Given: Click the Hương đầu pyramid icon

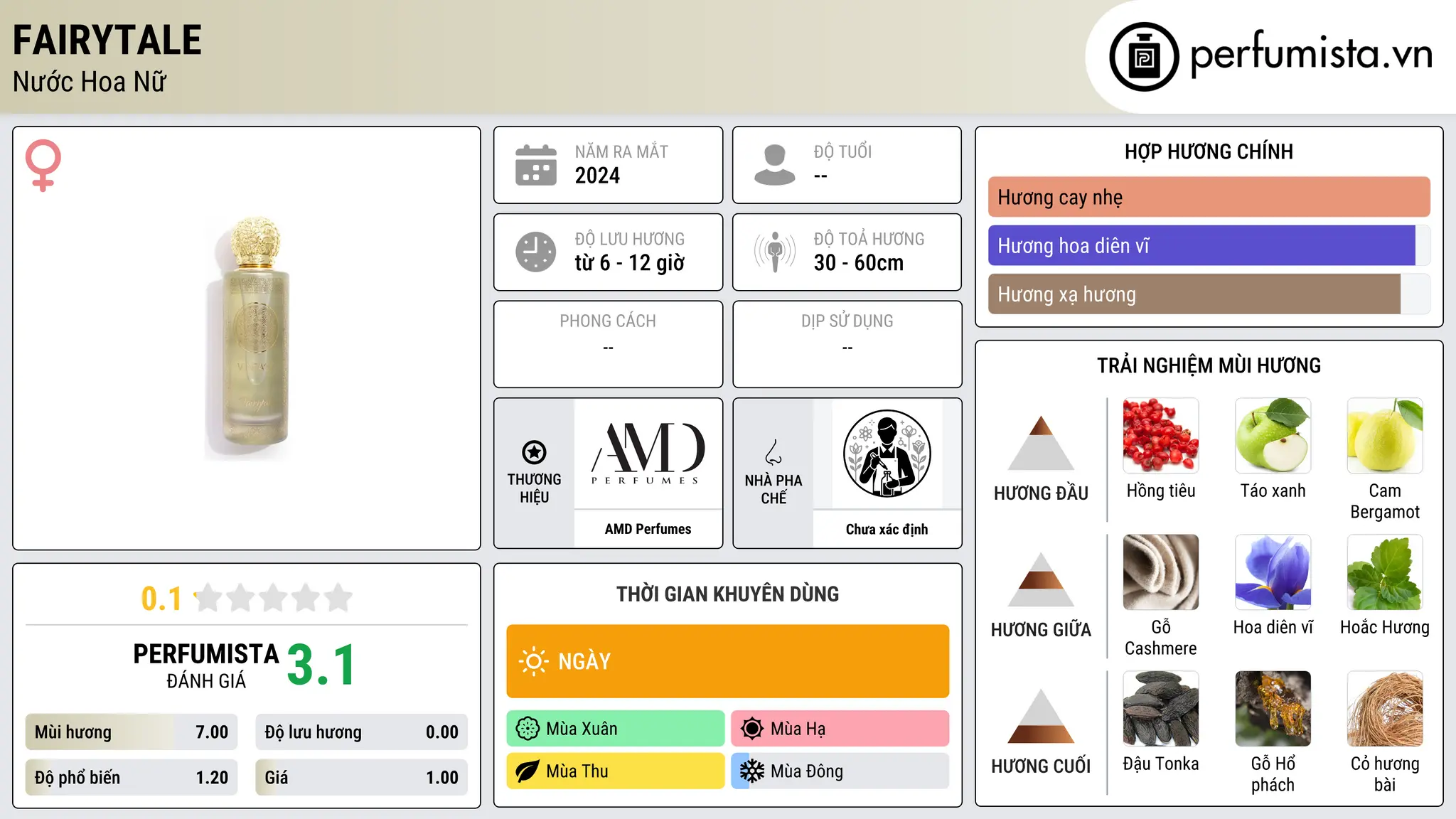Looking at the screenshot, I should tap(1041, 443).
